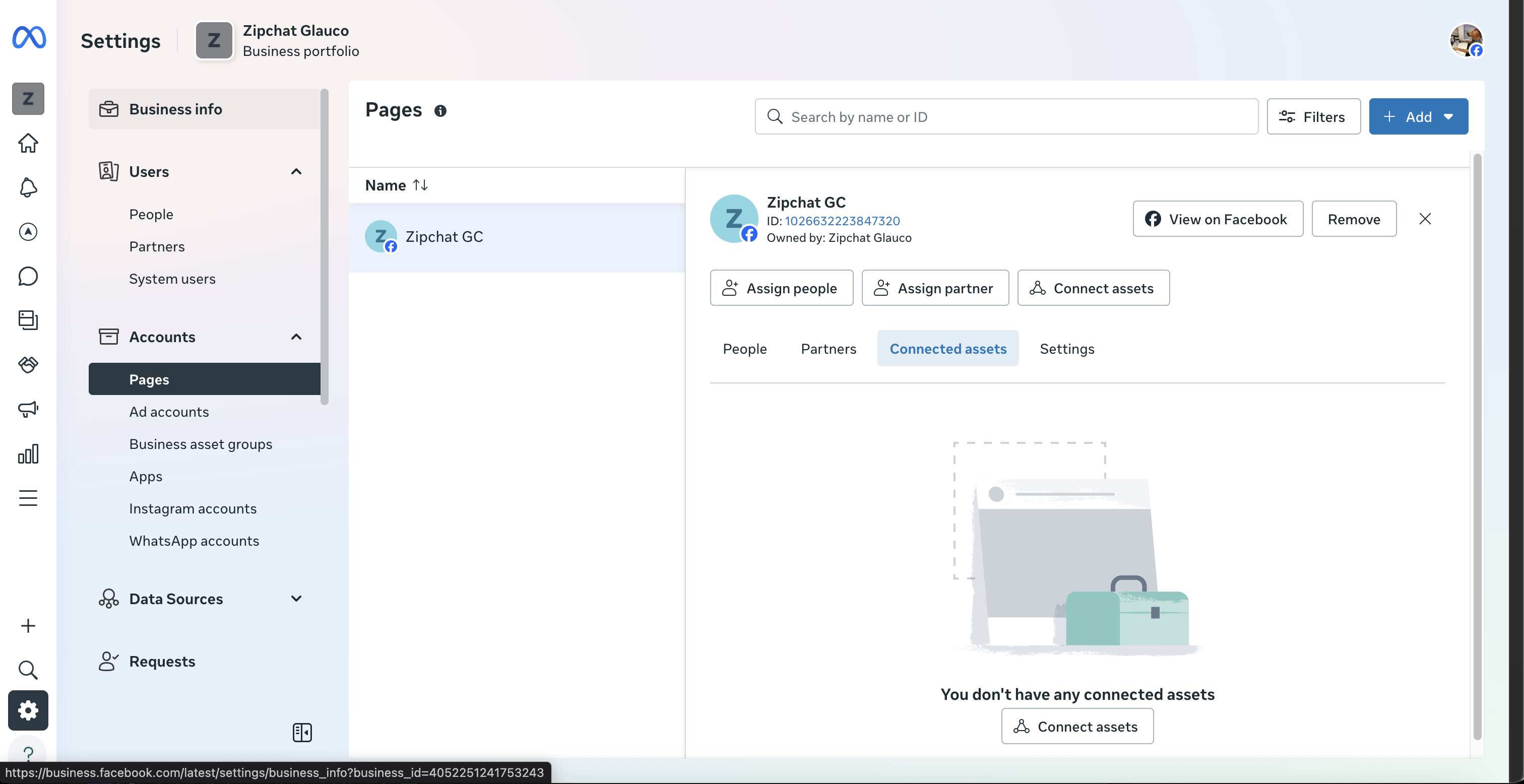
Task: Switch to the Partners tab
Action: click(x=828, y=349)
